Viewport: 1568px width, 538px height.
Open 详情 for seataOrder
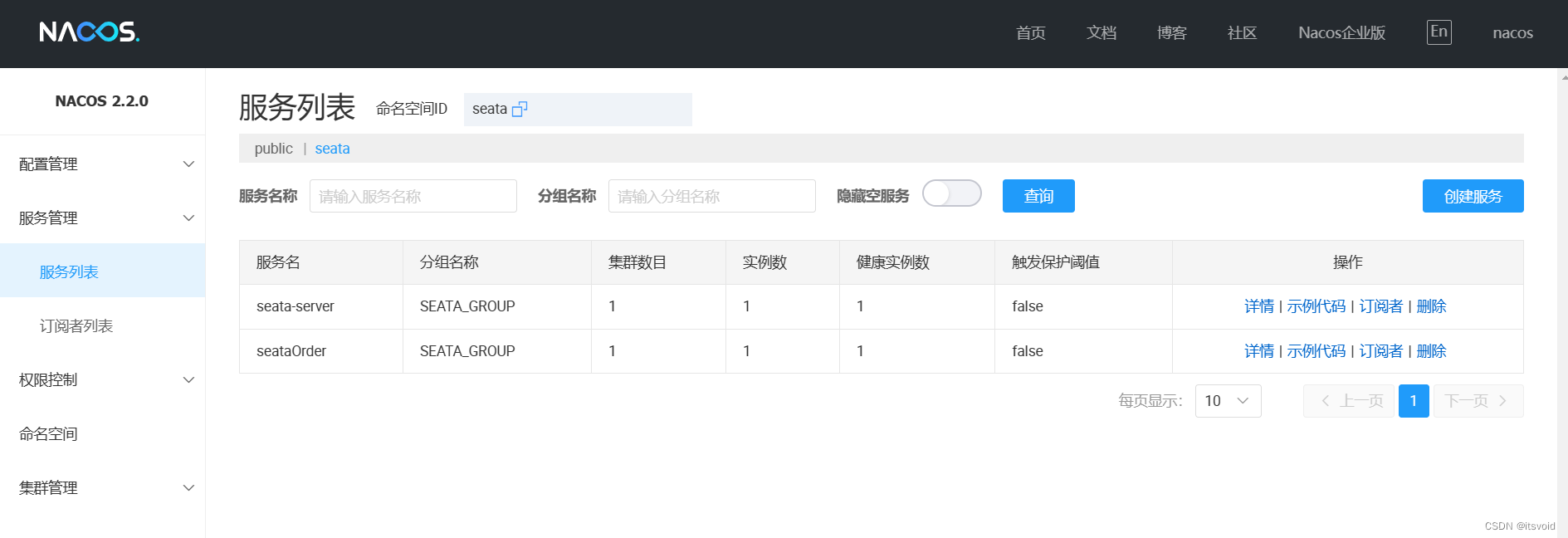coord(1258,351)
